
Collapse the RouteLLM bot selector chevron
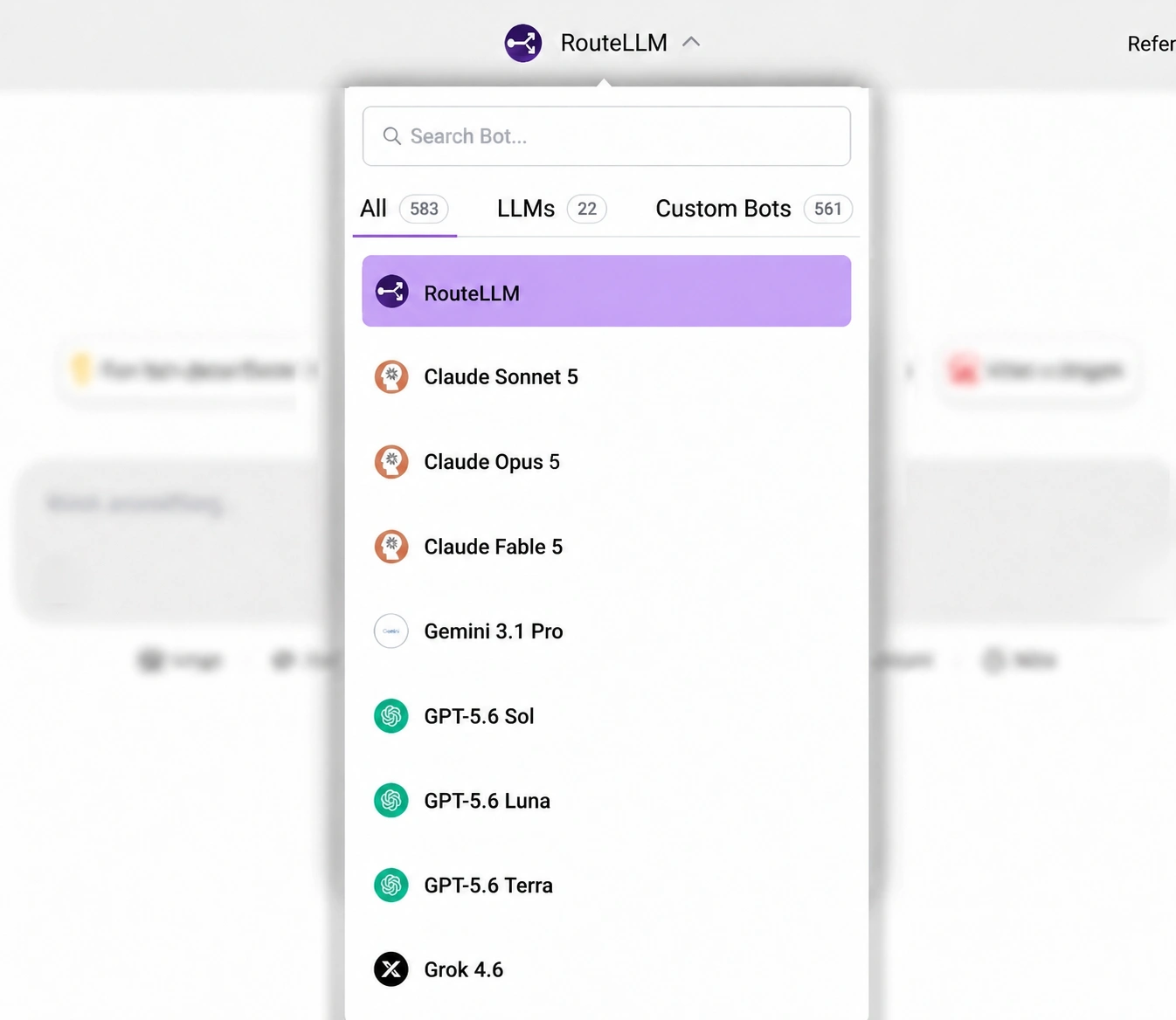(691, 42)
